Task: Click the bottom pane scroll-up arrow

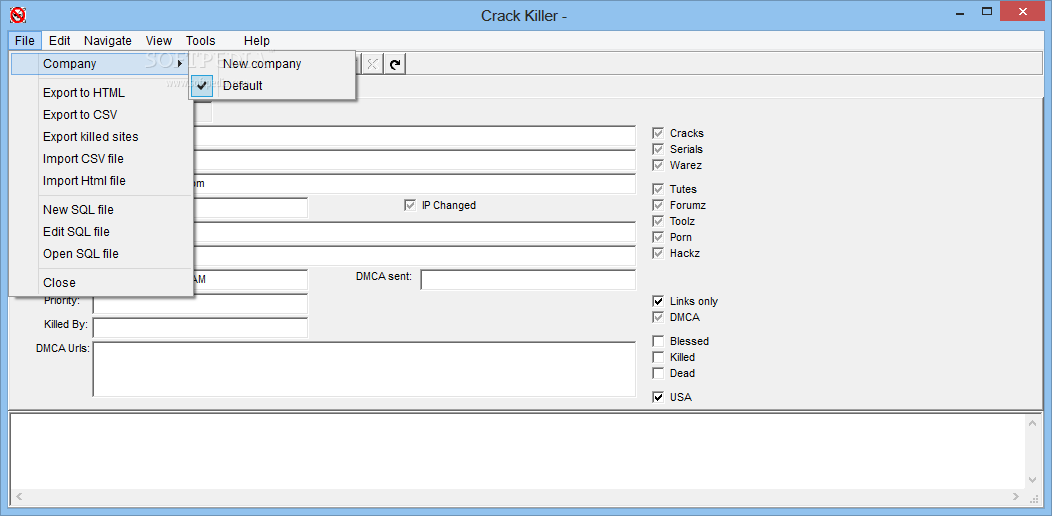Action: pyautogui.click(x=1033, y=423)
